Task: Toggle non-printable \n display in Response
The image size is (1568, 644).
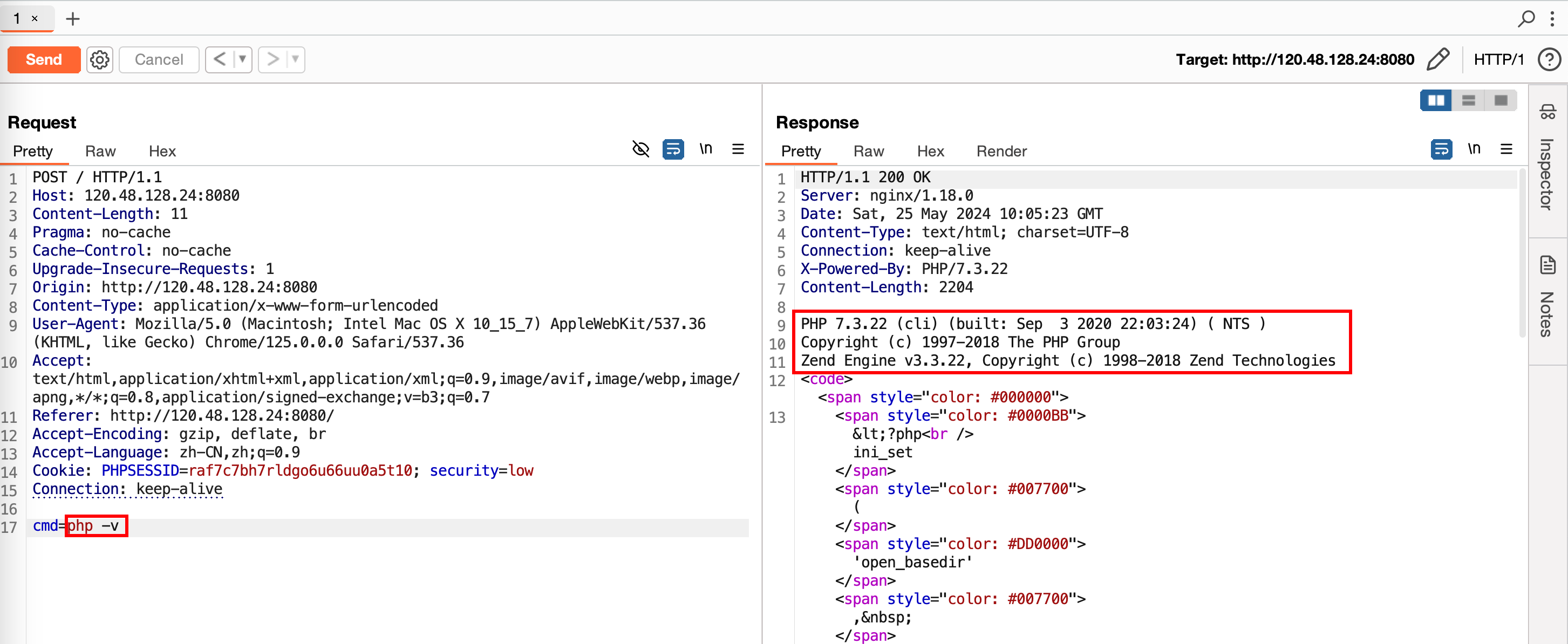Action: click(x=1474, y=149)
